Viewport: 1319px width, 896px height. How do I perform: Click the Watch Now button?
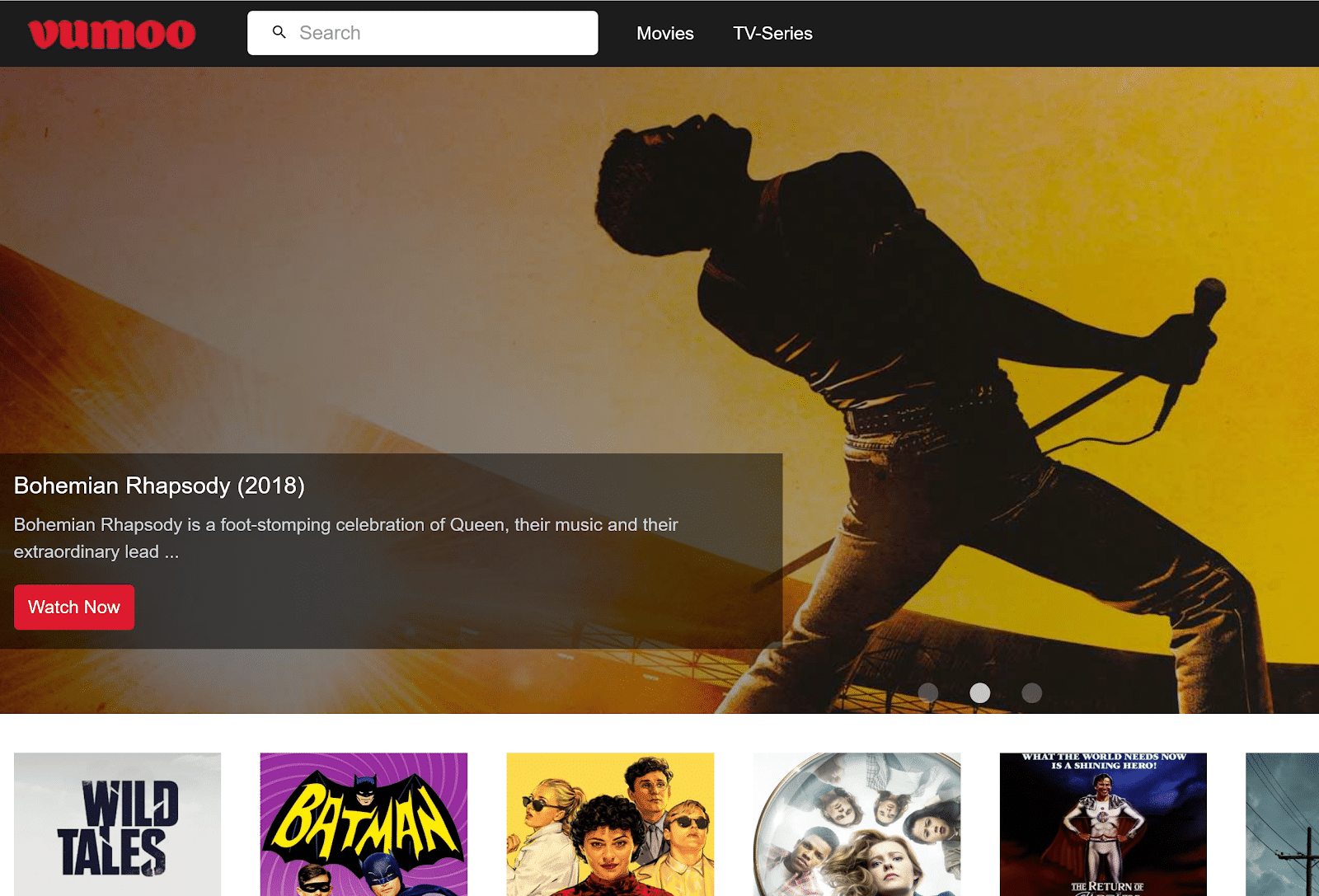(x=74, y=607)
